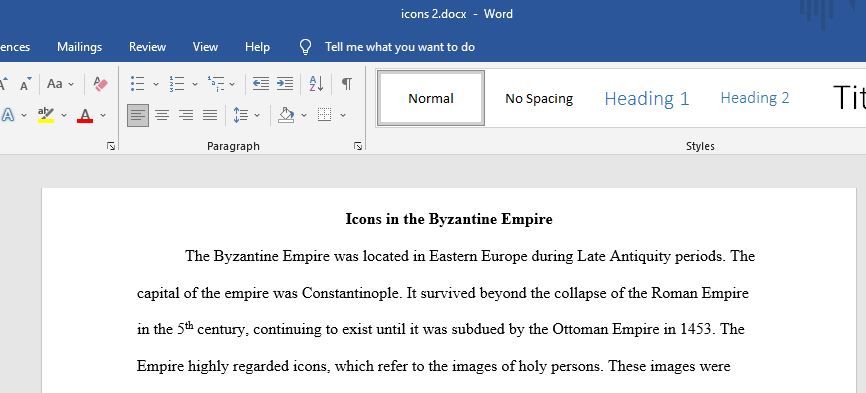Apply red Font Color
The image size is (866, 393).
coord(85,115)
